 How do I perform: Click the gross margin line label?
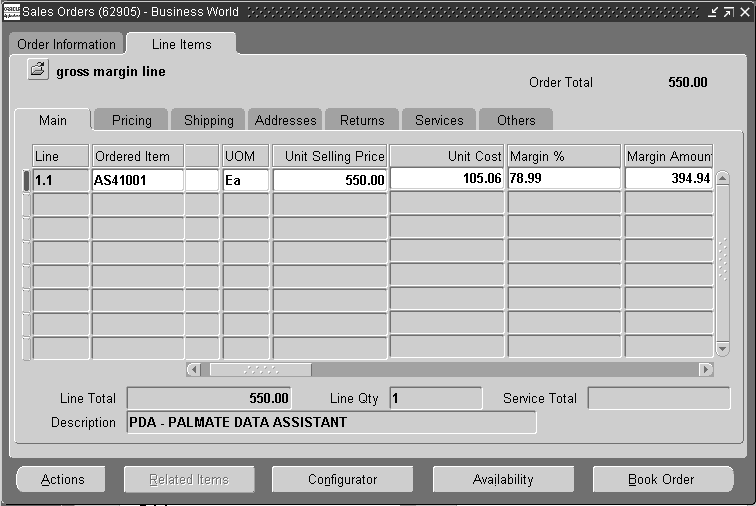[111, 71]
